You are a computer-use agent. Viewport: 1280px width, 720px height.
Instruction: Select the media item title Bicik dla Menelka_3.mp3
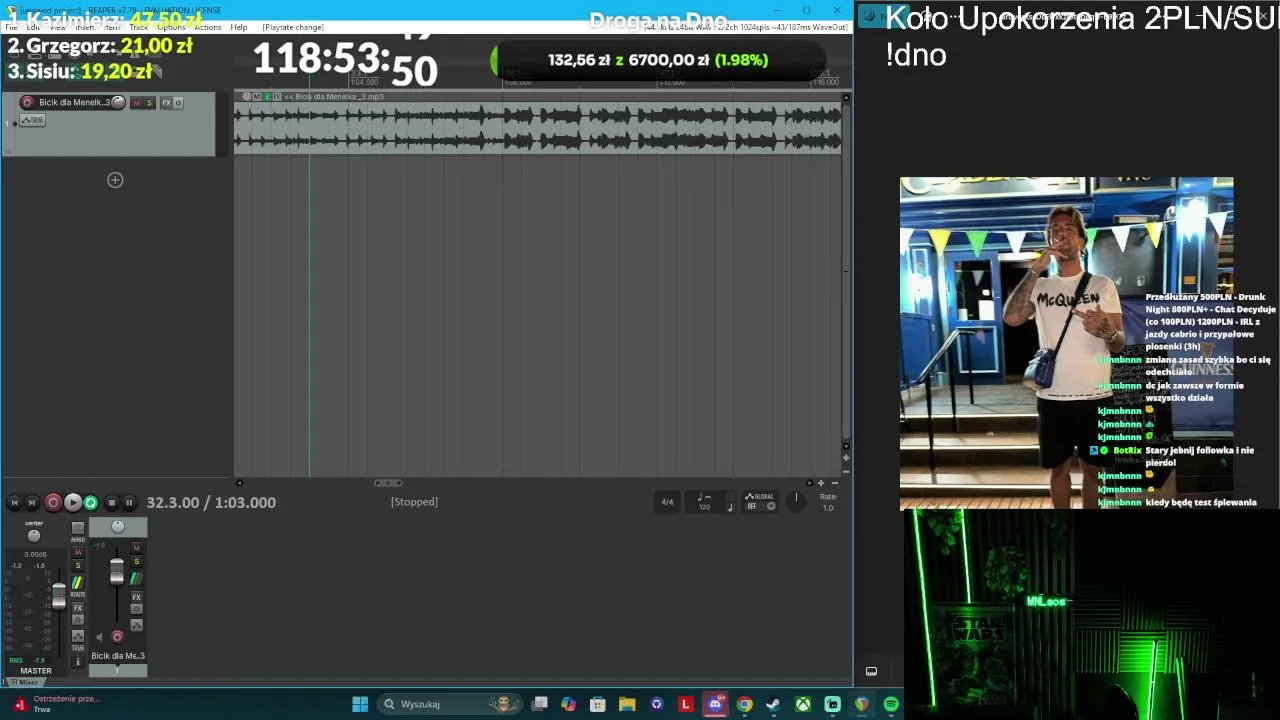[x=339, y=97]
